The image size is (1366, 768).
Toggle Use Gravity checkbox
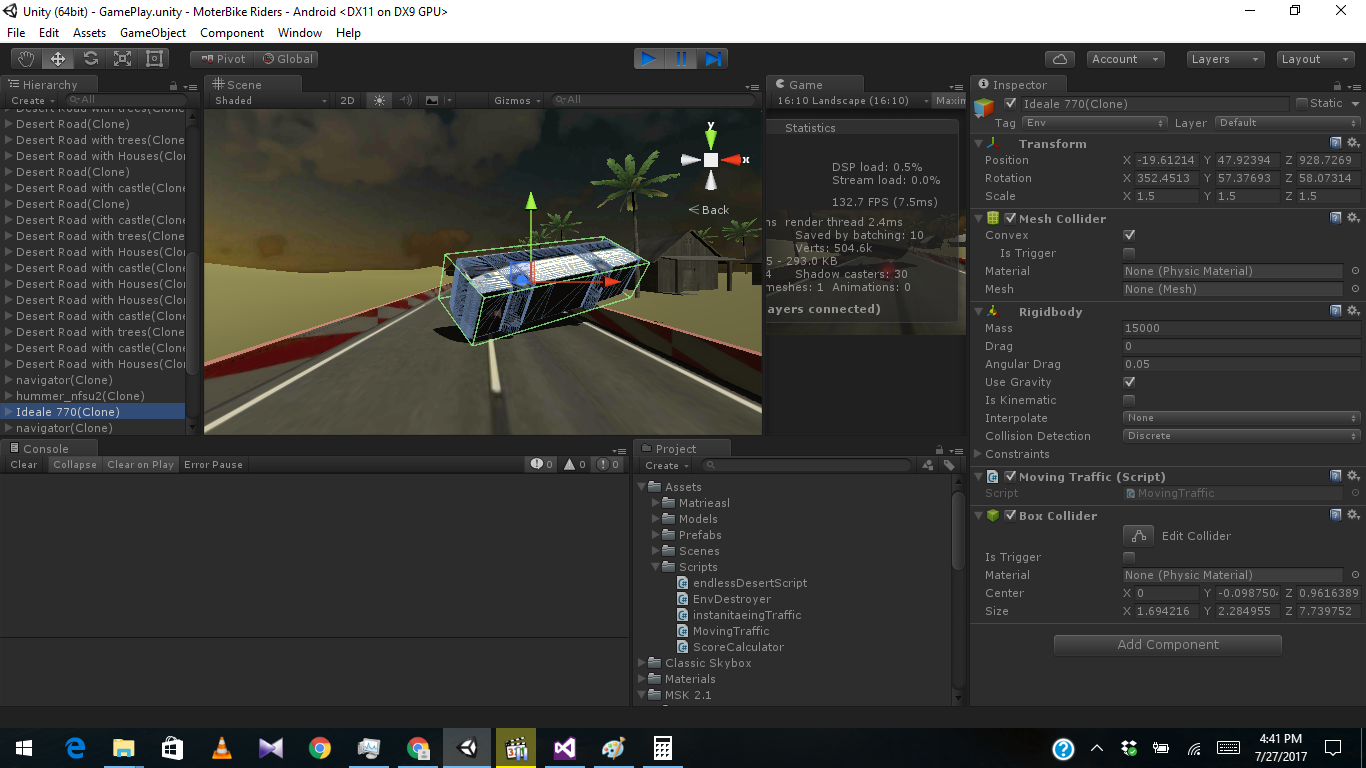pos(1129,382)
